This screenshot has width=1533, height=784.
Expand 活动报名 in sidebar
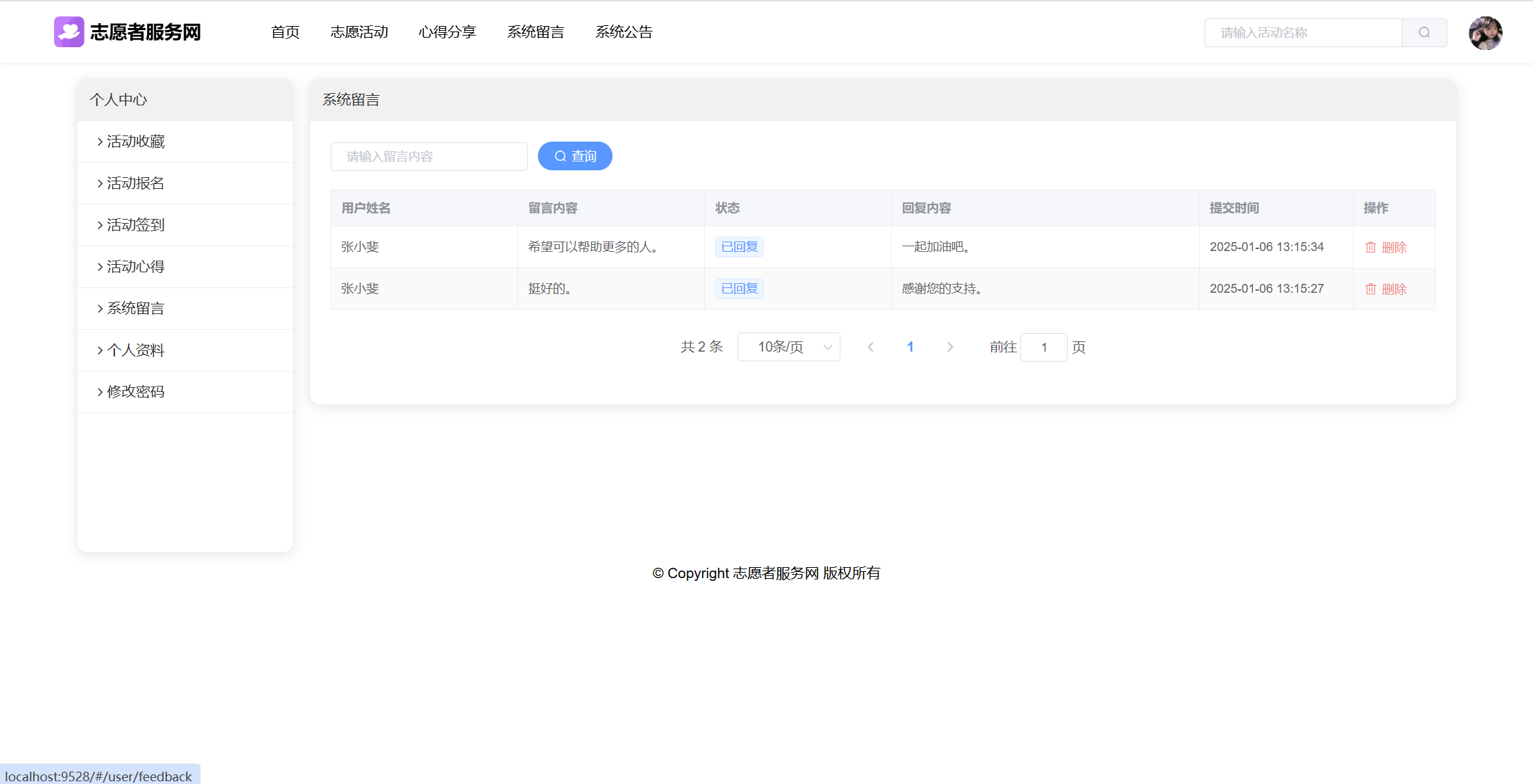coord(136,183)
